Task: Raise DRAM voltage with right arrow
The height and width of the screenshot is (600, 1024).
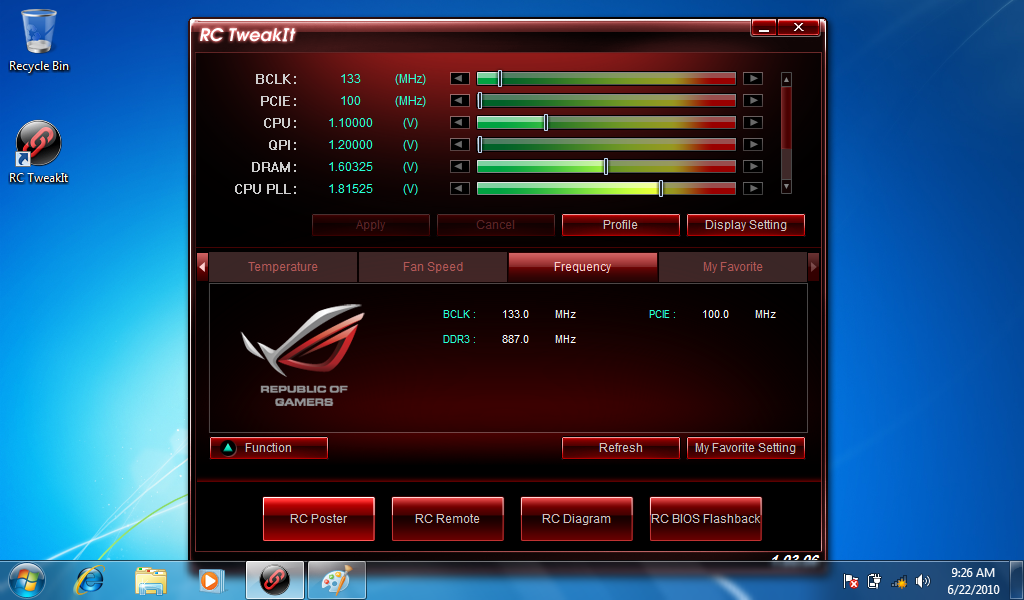Action: pos(753,166)
